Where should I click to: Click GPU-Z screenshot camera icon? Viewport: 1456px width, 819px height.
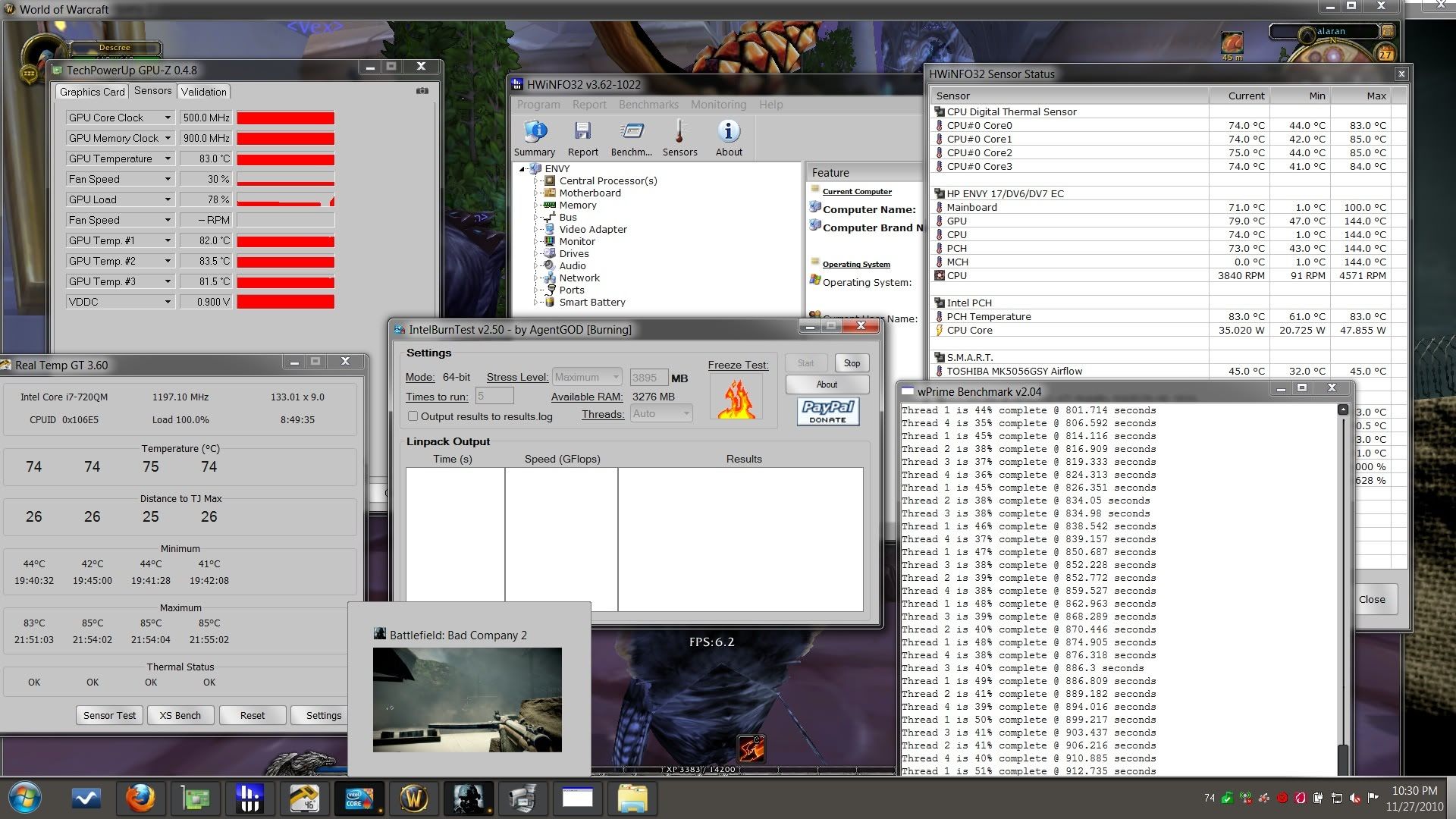pos(422,91)
